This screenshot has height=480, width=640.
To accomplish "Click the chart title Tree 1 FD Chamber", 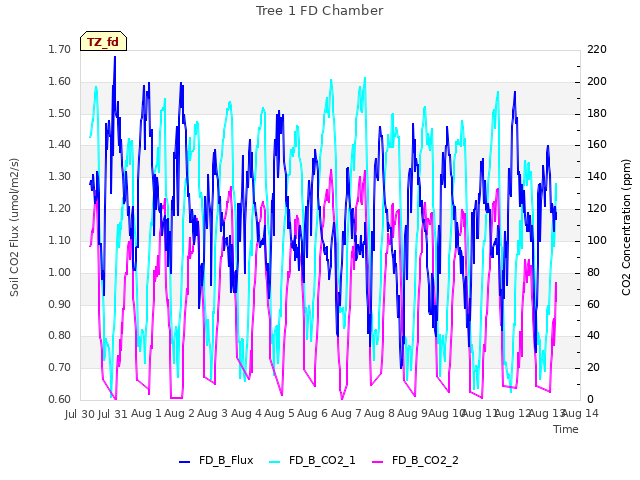I will (x=320, y=11).
